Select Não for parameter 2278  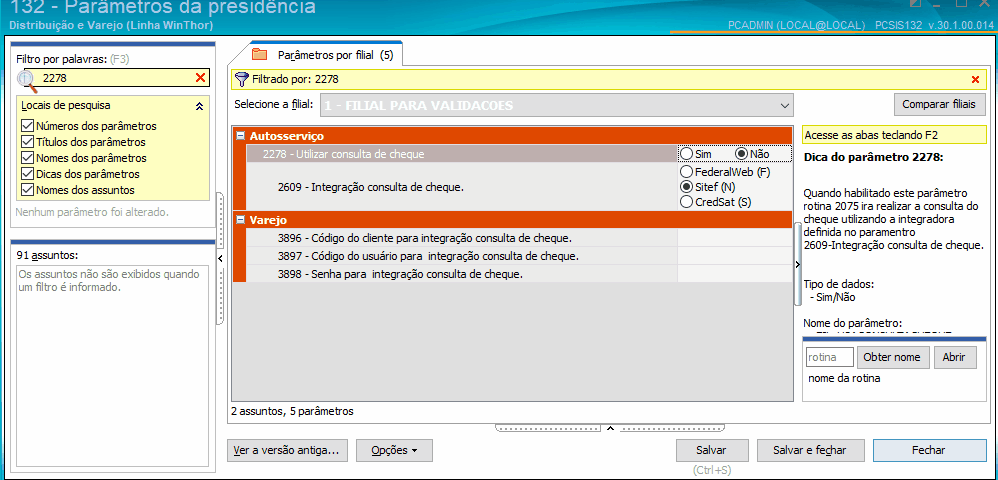click(741, 153)
